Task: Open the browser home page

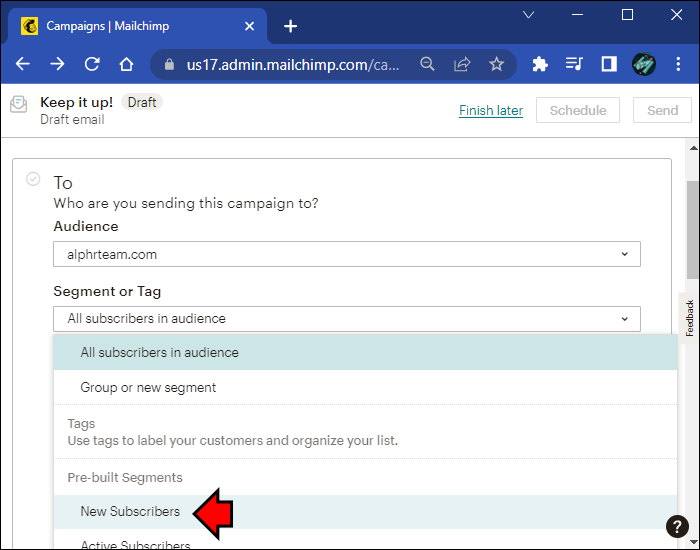Action: pos(126,64)
